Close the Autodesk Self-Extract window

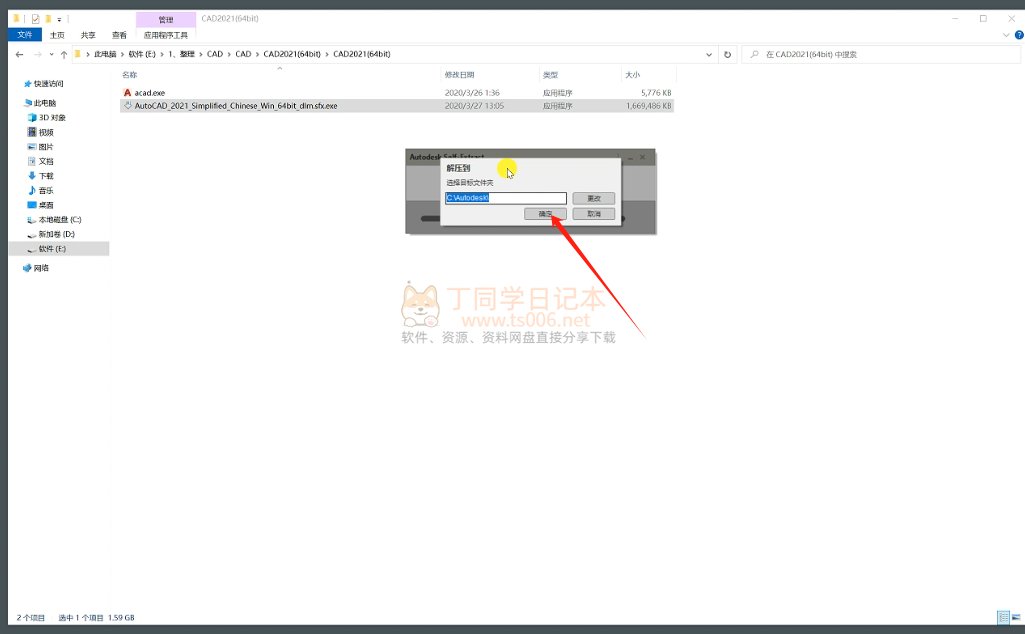click(643, 157)
